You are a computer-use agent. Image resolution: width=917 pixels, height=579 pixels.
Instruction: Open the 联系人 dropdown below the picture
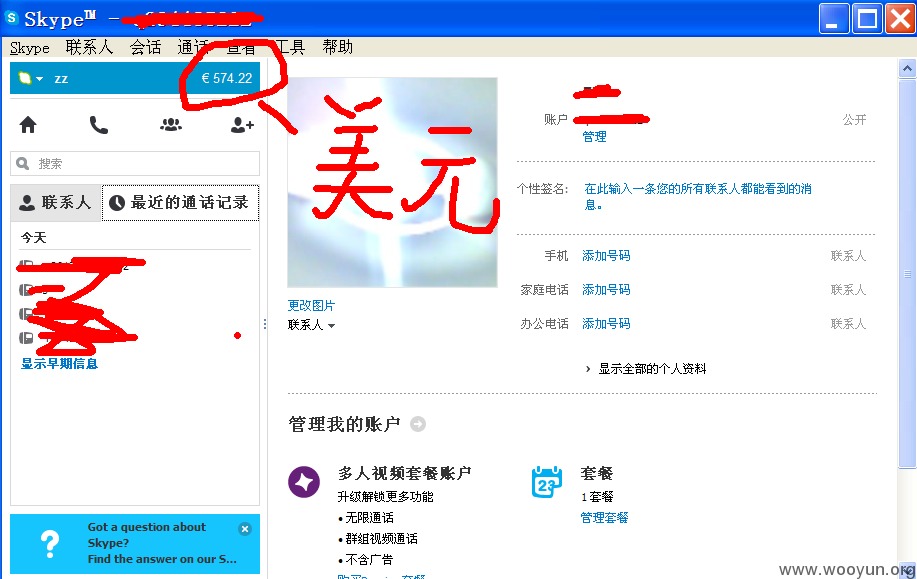pos(311,325)
